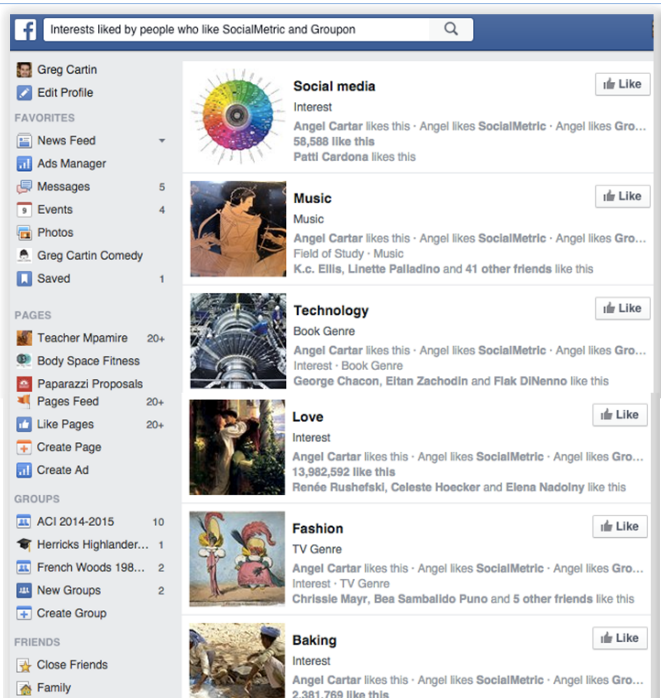Click Greg Cartin profile picture icon

pos(24,70)
